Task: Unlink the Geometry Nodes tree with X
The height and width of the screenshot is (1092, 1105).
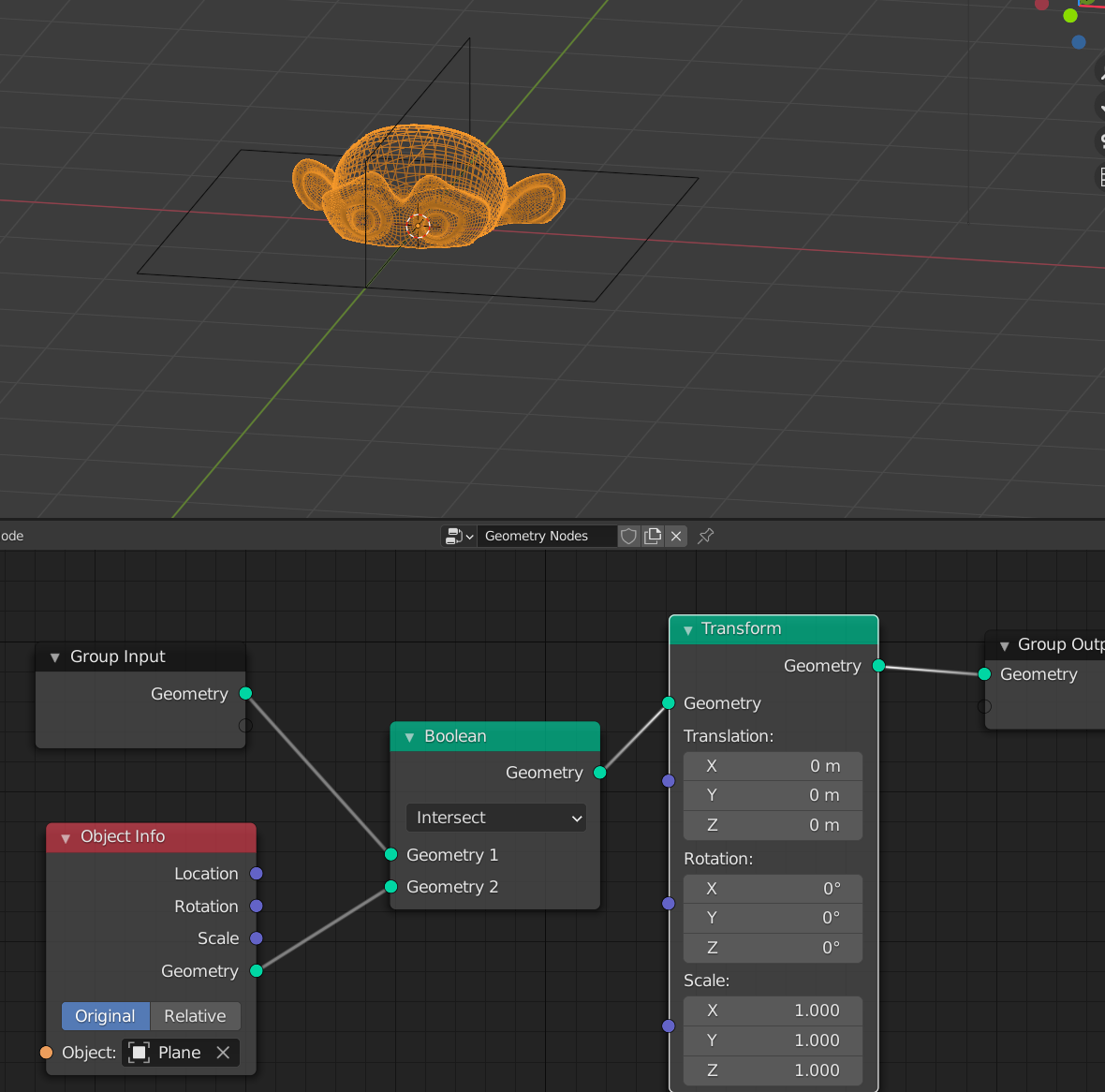Action: 676,536
